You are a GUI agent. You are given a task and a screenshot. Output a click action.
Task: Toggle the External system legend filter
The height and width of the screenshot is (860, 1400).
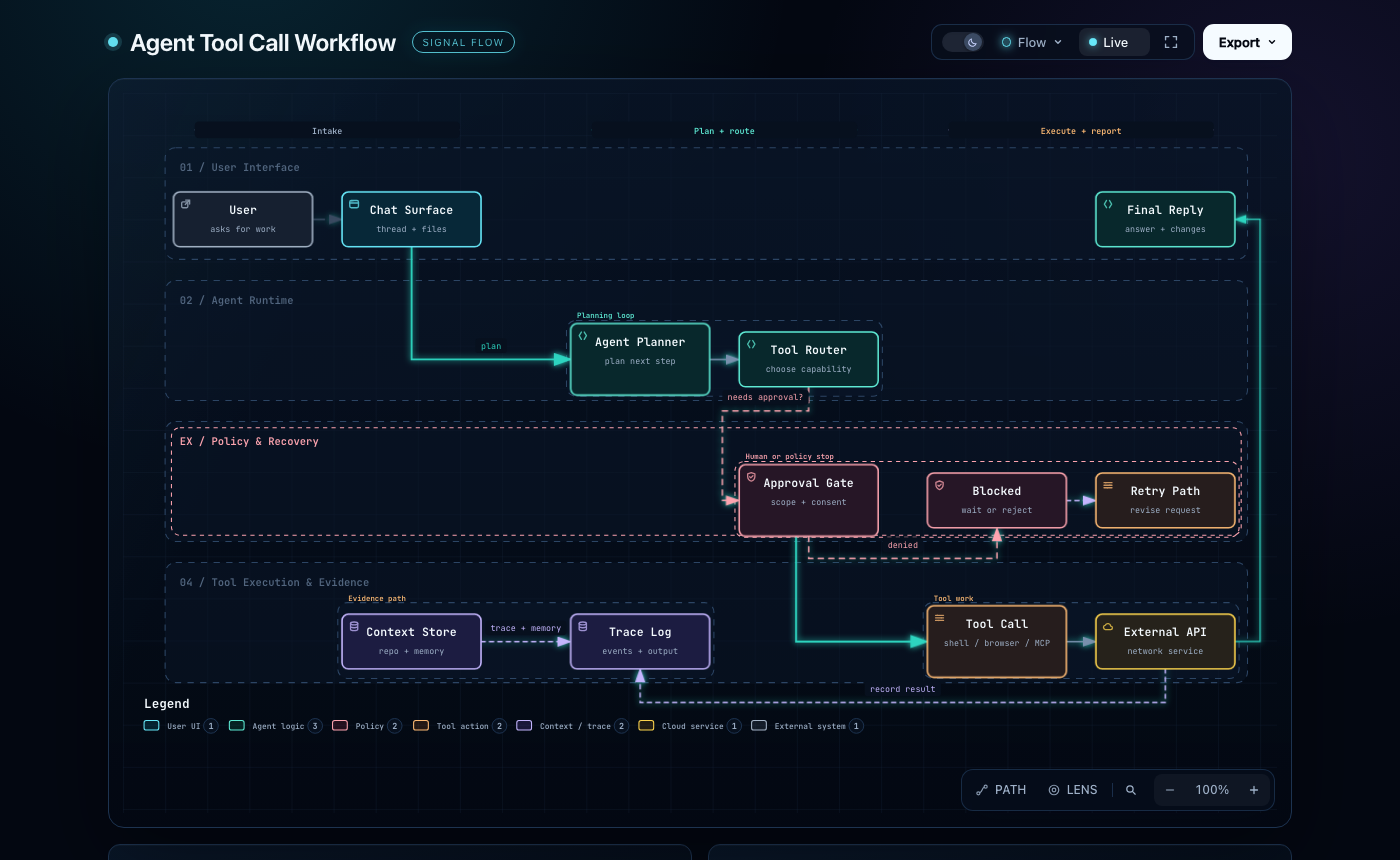pyautogui.click(x=807, y=726)
